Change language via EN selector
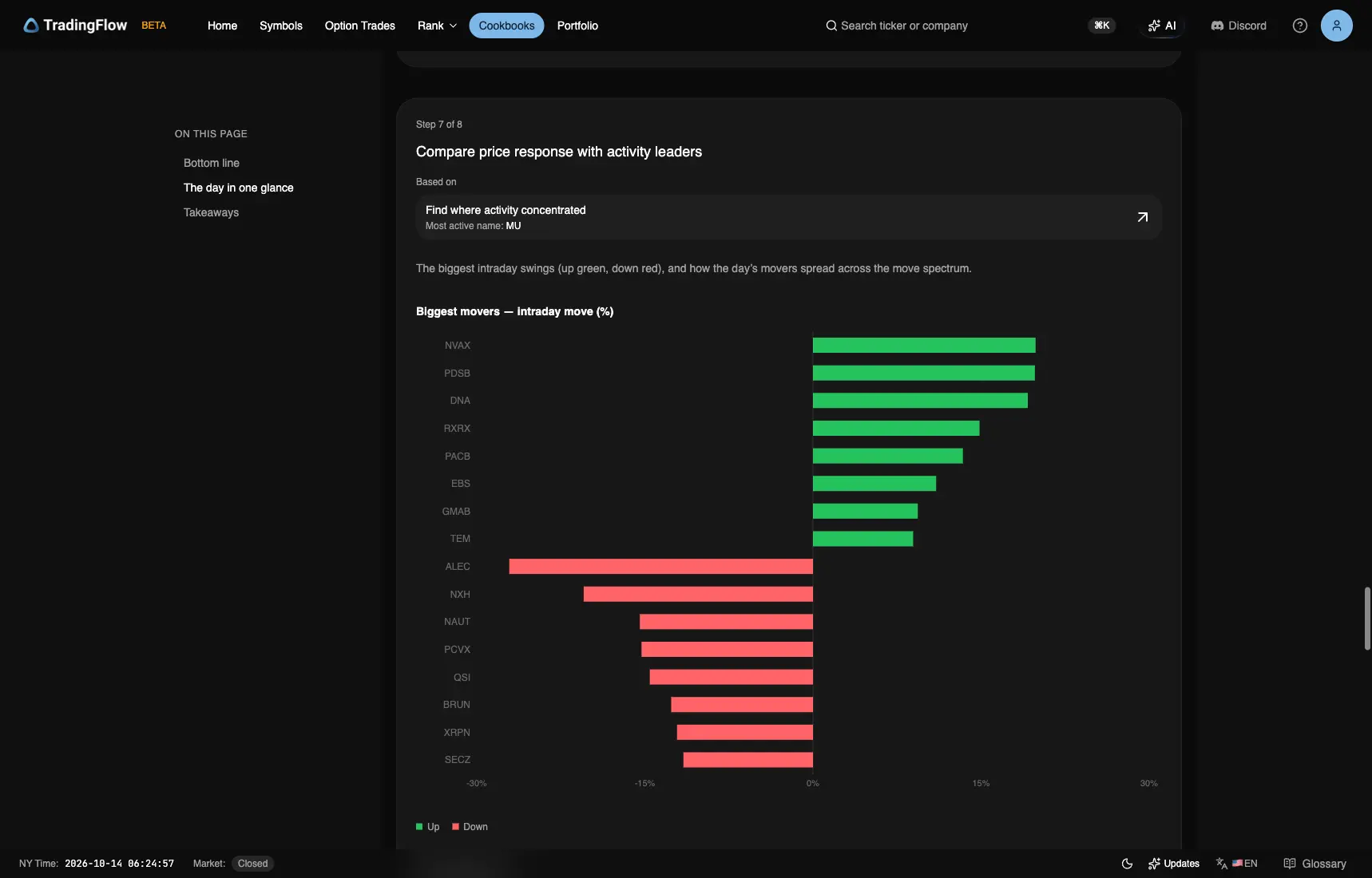The height and width of the screenshot is (878, 1372). [1236, 864]
